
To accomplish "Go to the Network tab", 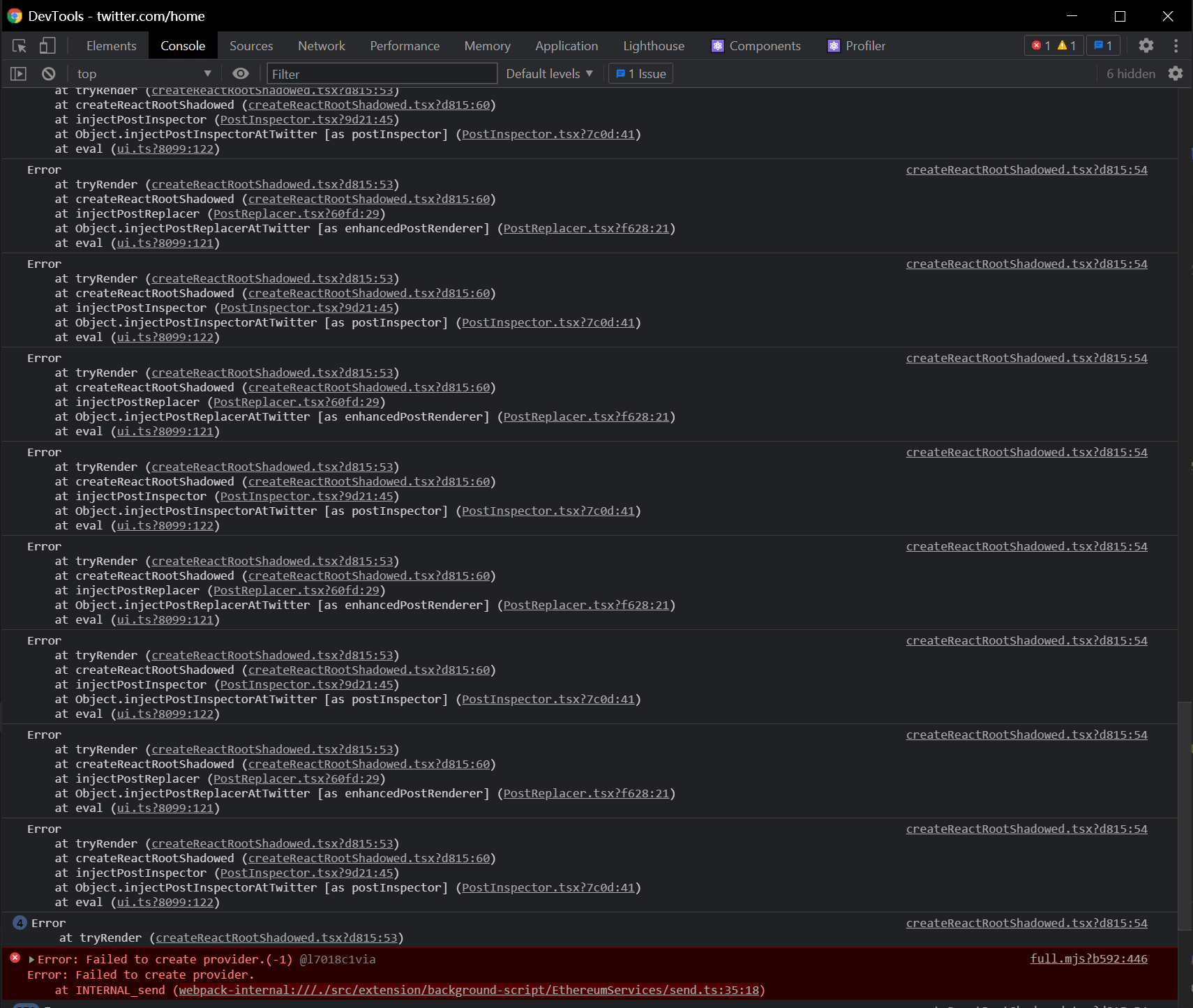I will 322,46.
